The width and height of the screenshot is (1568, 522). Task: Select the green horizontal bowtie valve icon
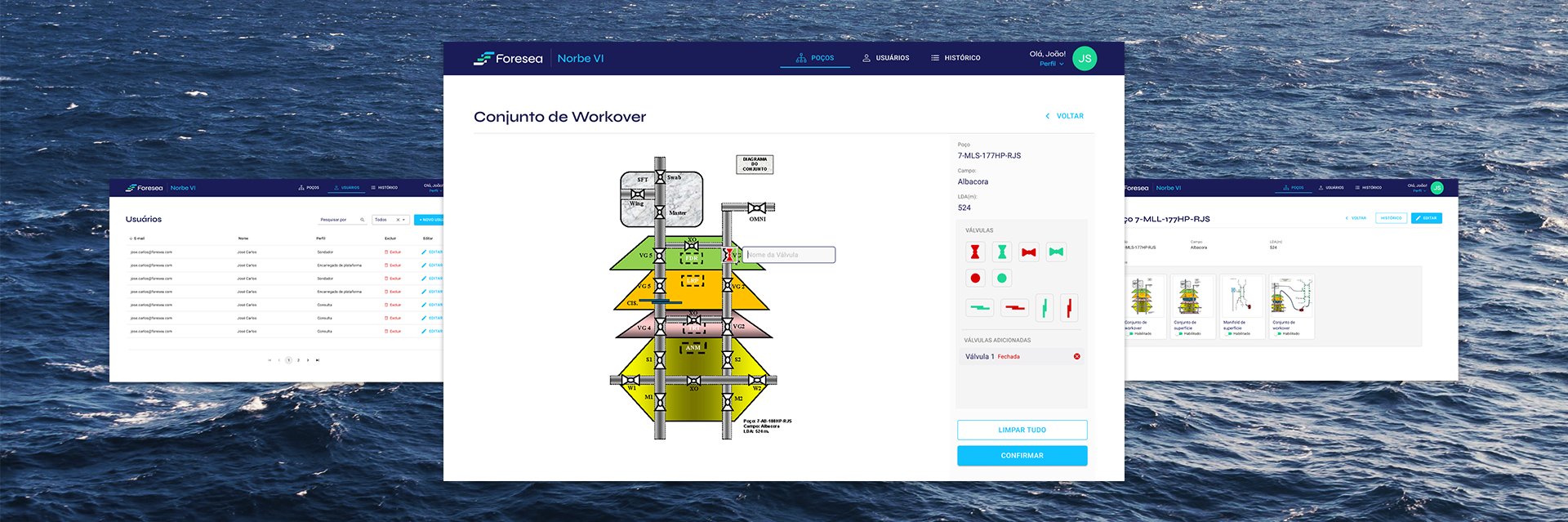point(1056,252)
